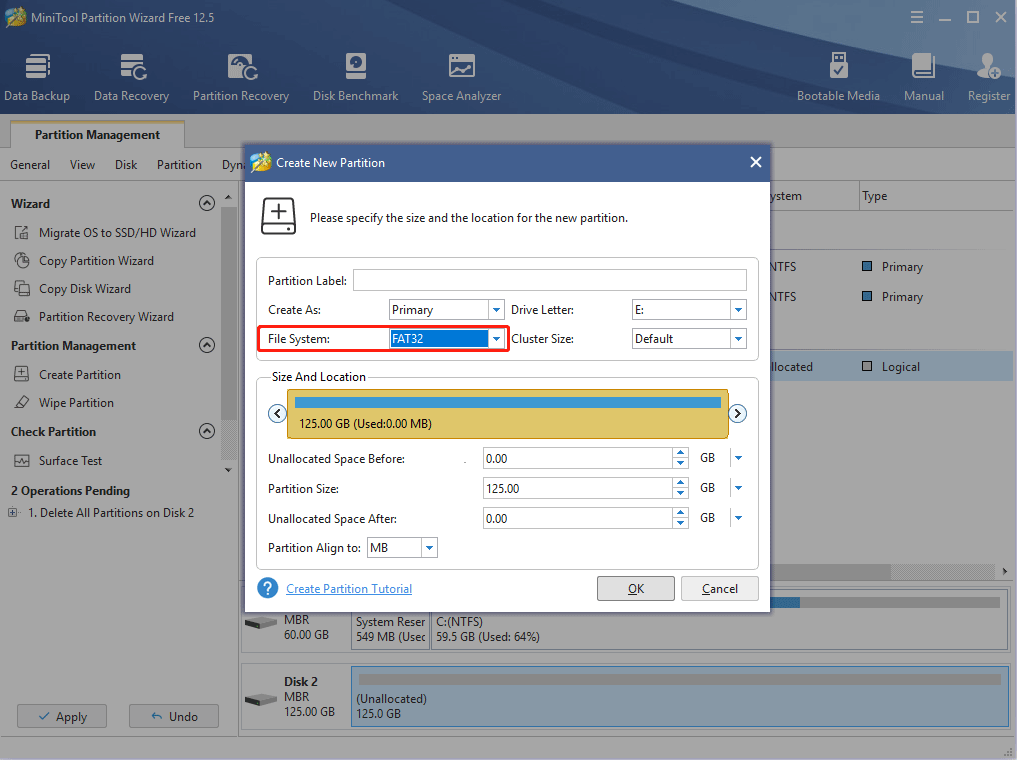Increase Unallocated Space Before with the up spinner
The height and width of the screenshot is (760, 1017).
point(680,453)
